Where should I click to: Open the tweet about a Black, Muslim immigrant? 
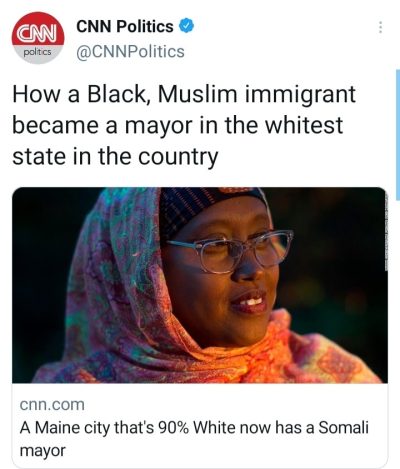[184, 126]
